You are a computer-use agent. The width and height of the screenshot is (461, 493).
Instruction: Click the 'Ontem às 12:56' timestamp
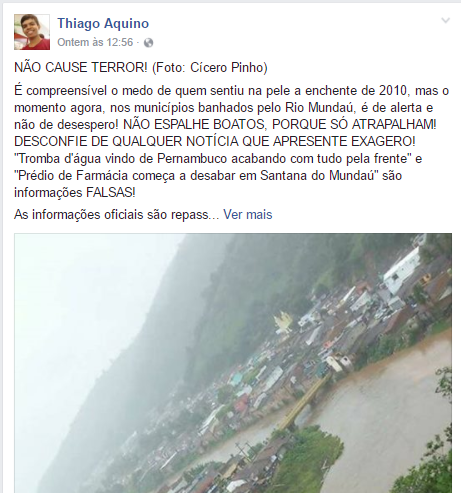[95, 42]
